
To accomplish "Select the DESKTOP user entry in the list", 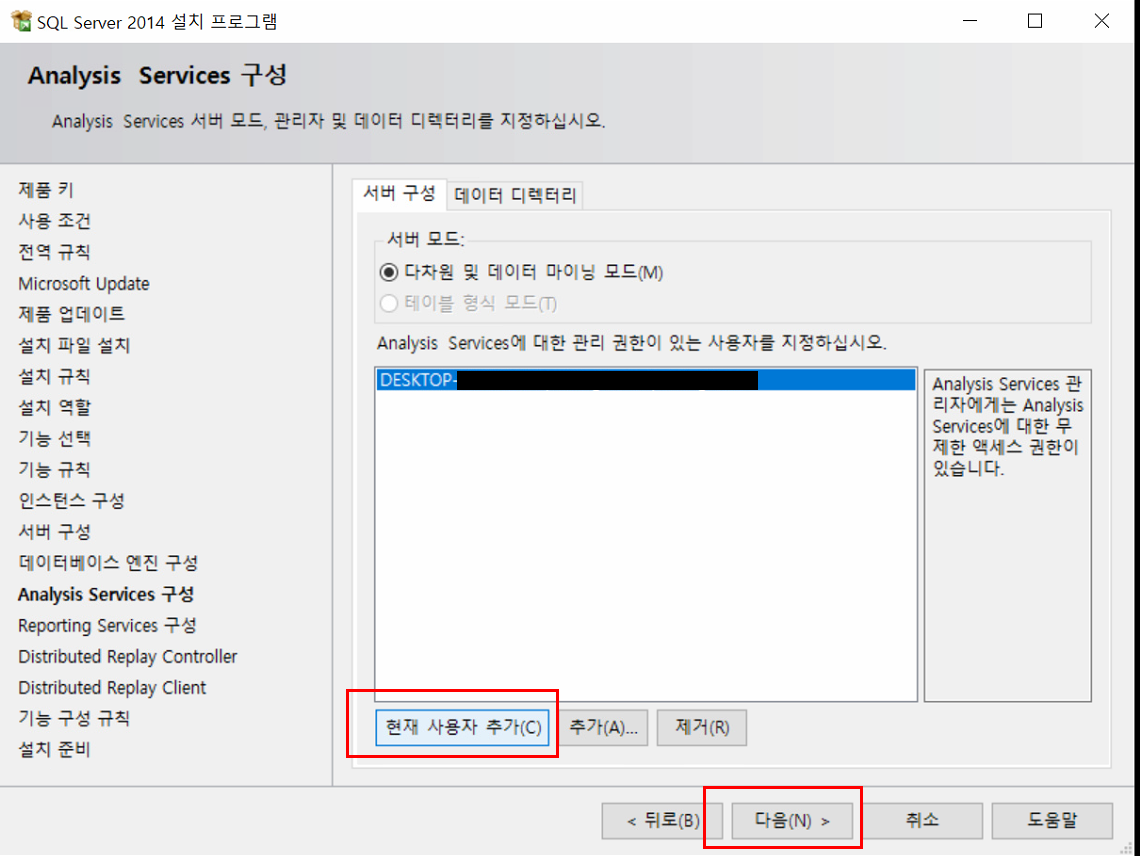I will (646, 380).
